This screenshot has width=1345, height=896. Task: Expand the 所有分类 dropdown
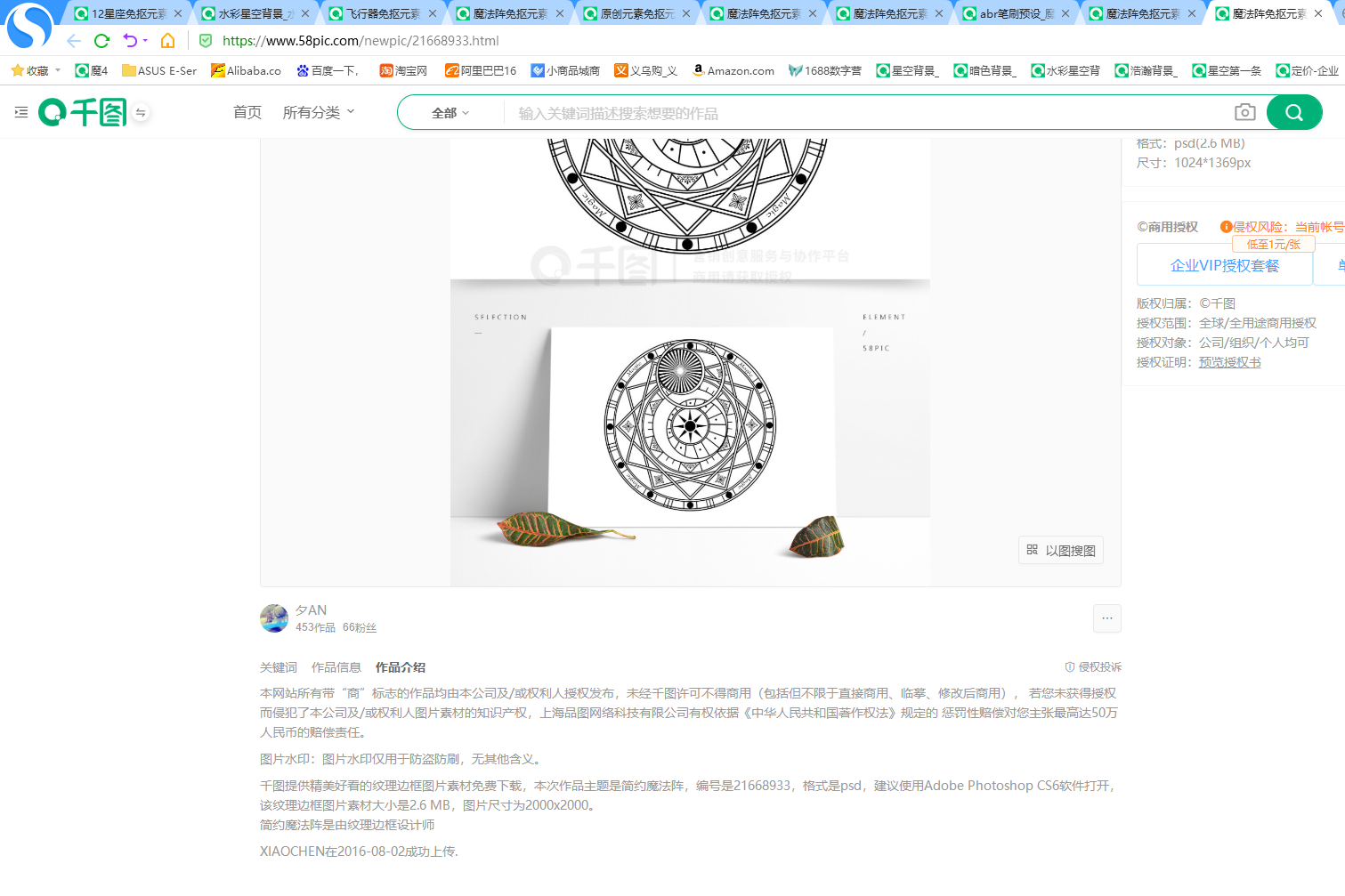(319, 112)
